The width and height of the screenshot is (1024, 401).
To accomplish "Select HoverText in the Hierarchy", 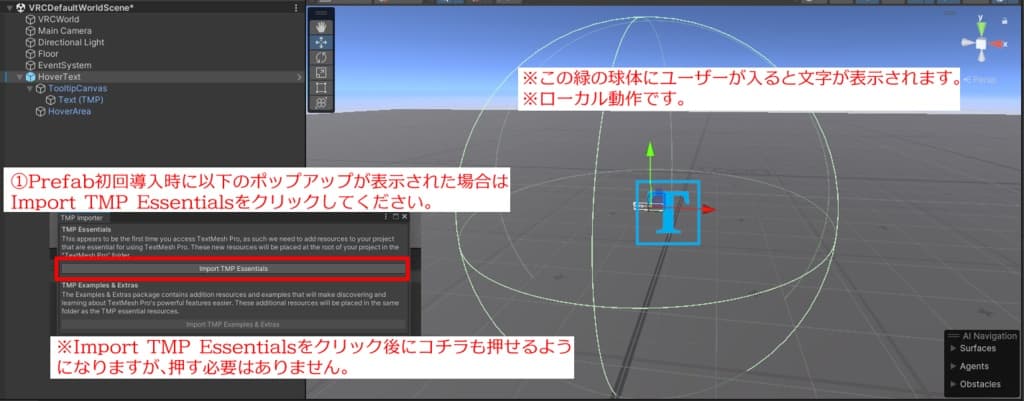I will click(x=59, y=77).
